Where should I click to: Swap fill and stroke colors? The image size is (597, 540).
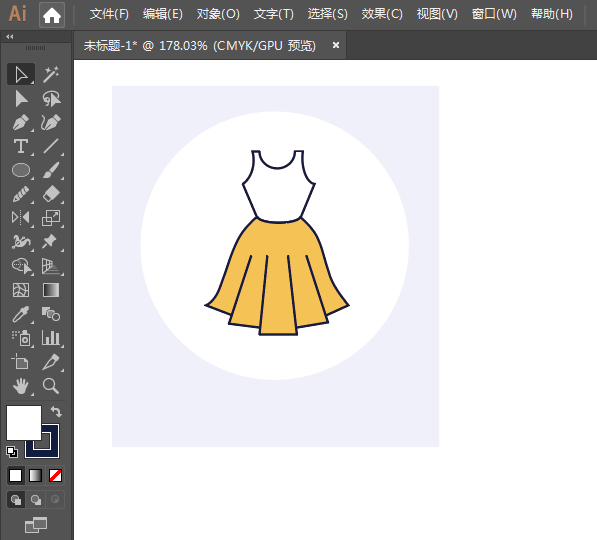pos(56,412)
